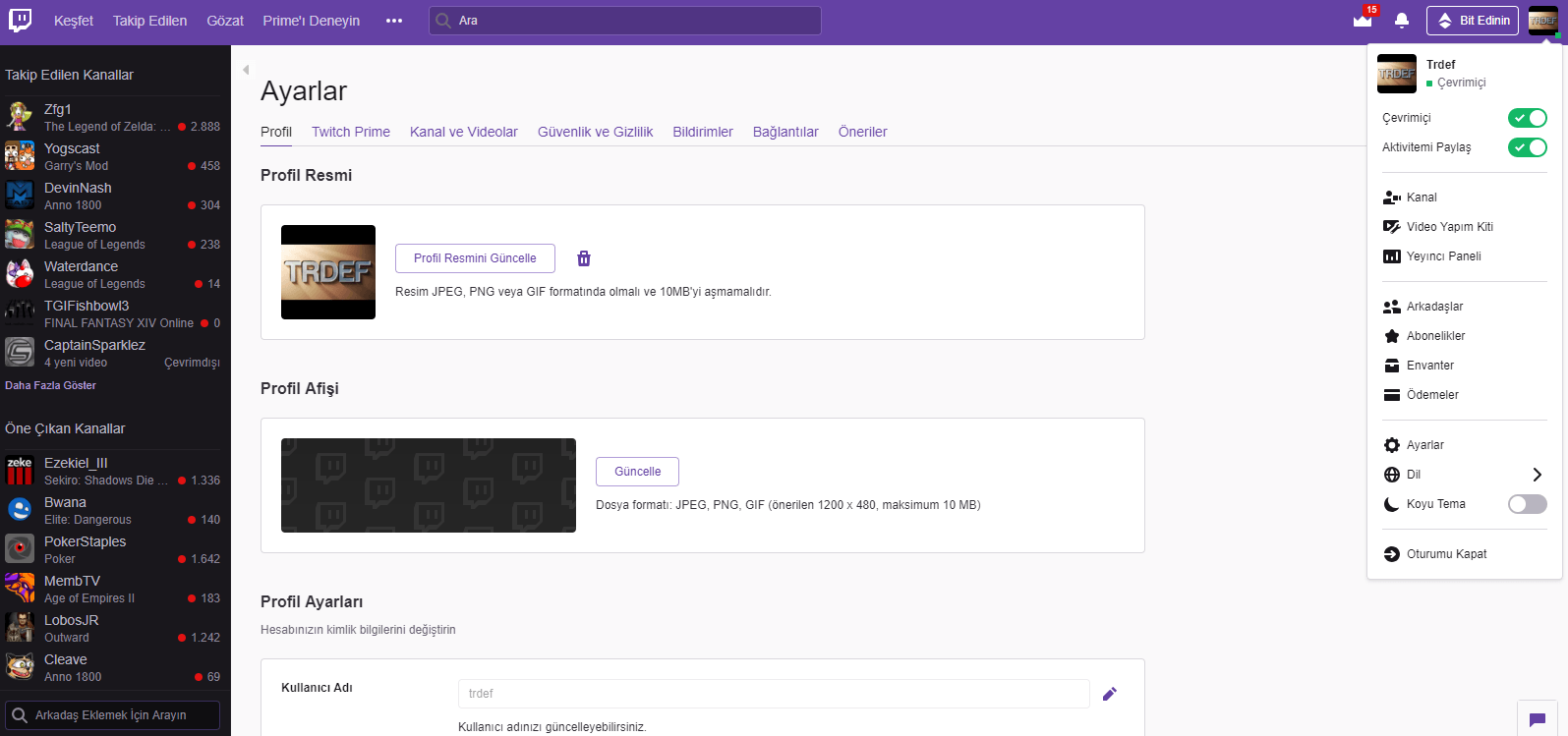Toggle the Çevrimiçi online switch
The image size is (1568, 736).
[x=1528, y=118]
